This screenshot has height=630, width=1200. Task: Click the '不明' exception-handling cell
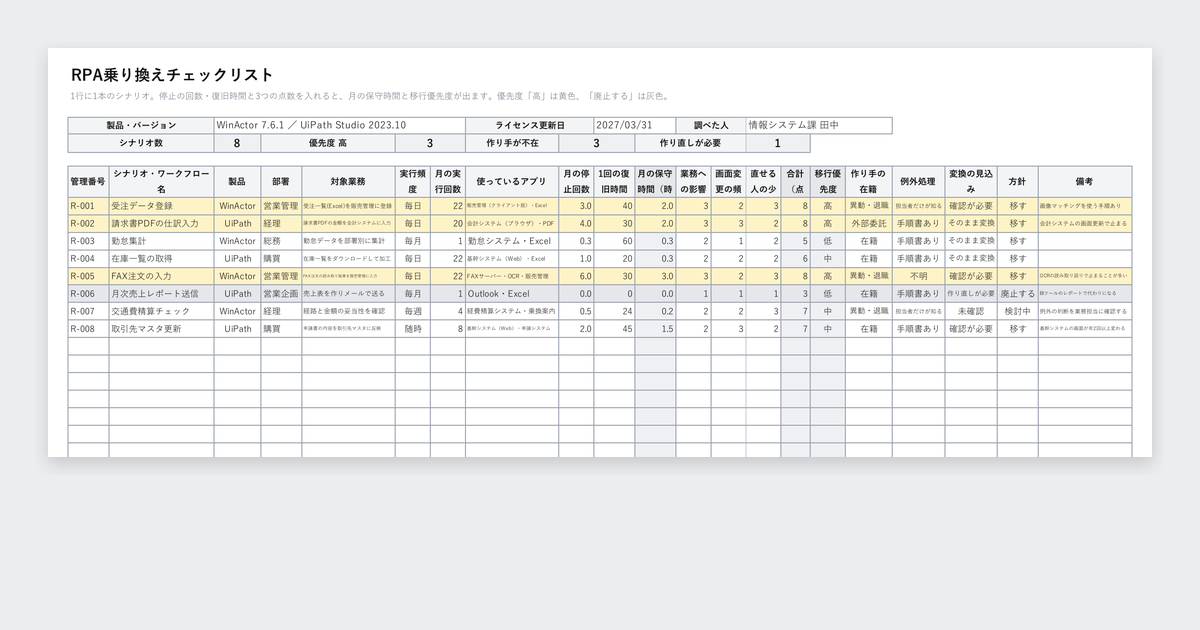point(918,276)
